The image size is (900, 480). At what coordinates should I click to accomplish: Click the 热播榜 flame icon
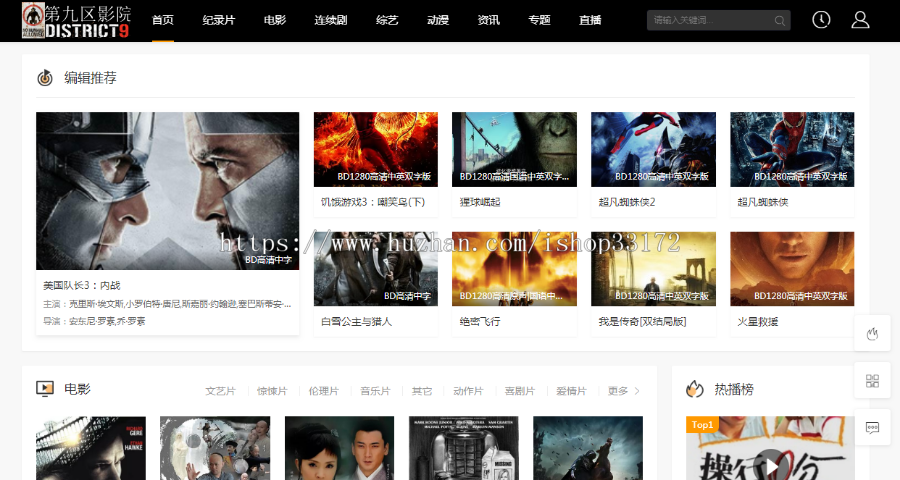(695, 389)
